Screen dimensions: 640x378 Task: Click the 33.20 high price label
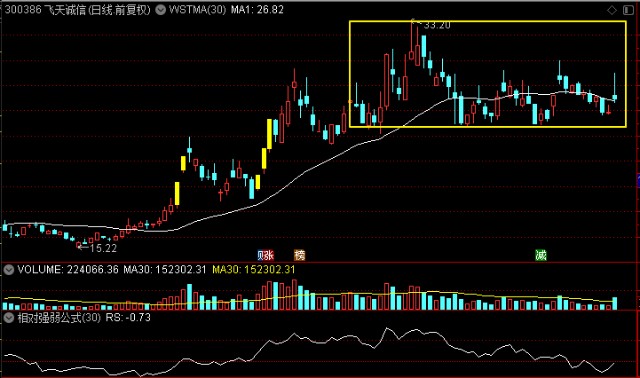(x=437, y=25)
